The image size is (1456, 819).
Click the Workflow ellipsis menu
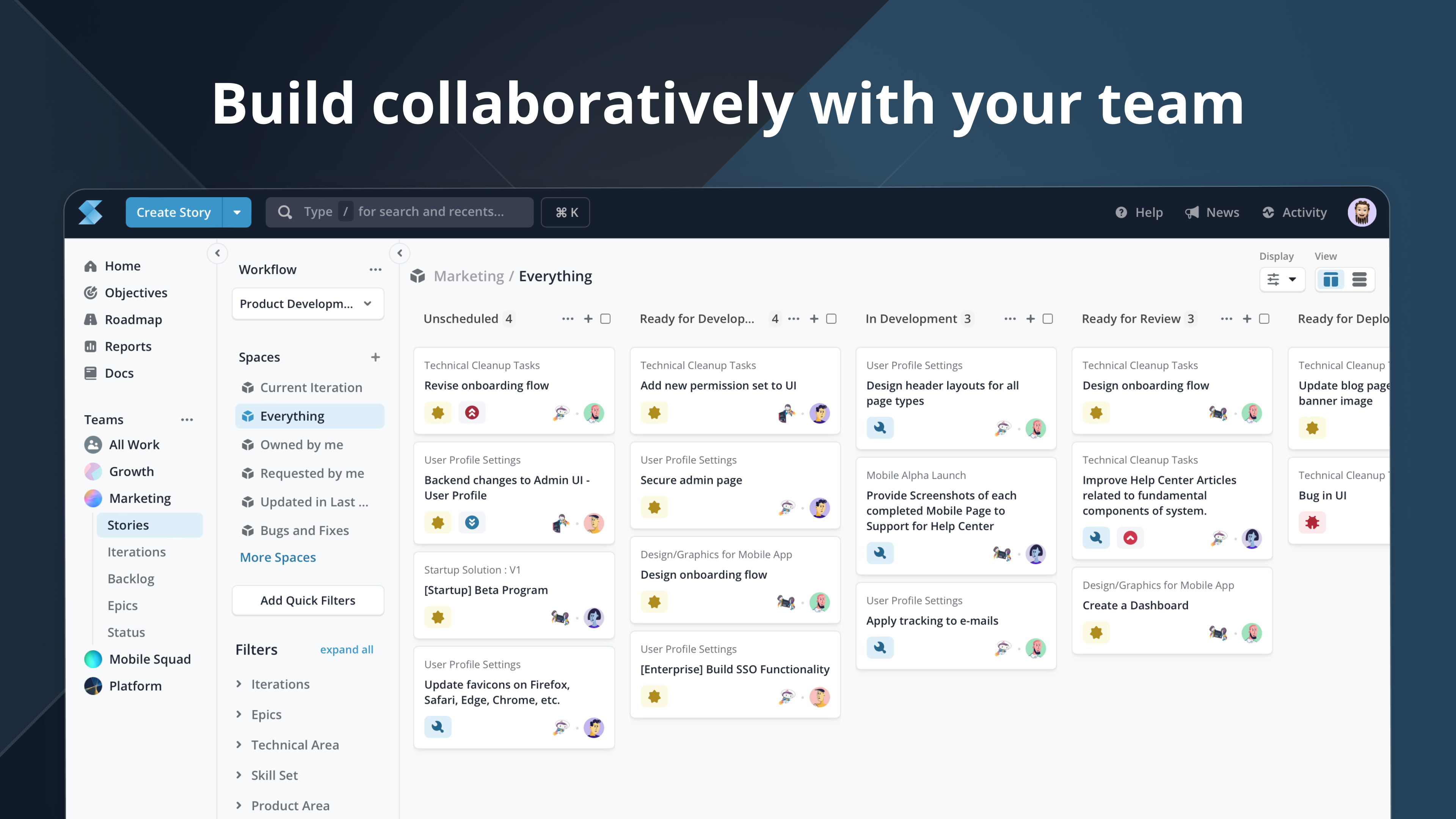tap(375, 270)
